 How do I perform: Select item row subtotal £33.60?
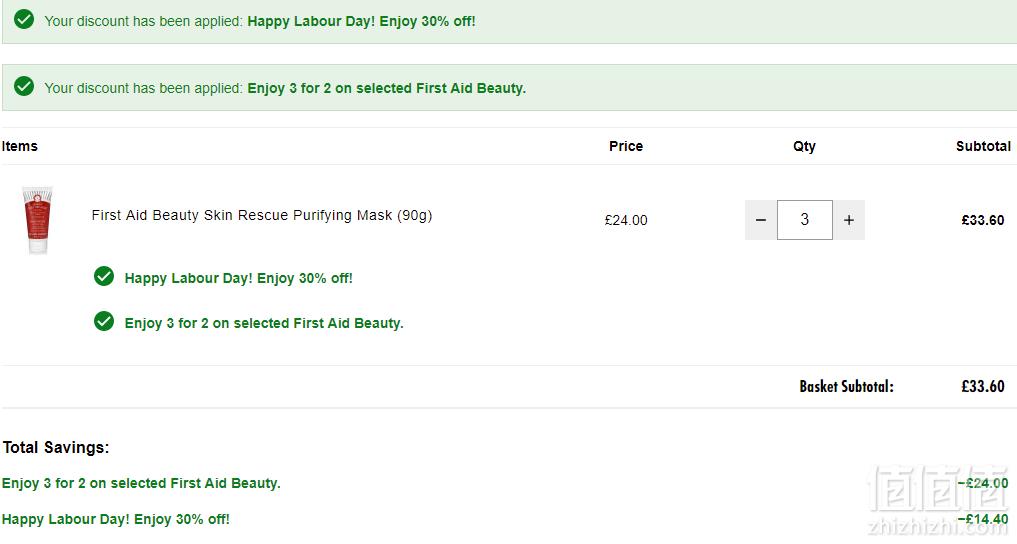click(x=983, y=220)
